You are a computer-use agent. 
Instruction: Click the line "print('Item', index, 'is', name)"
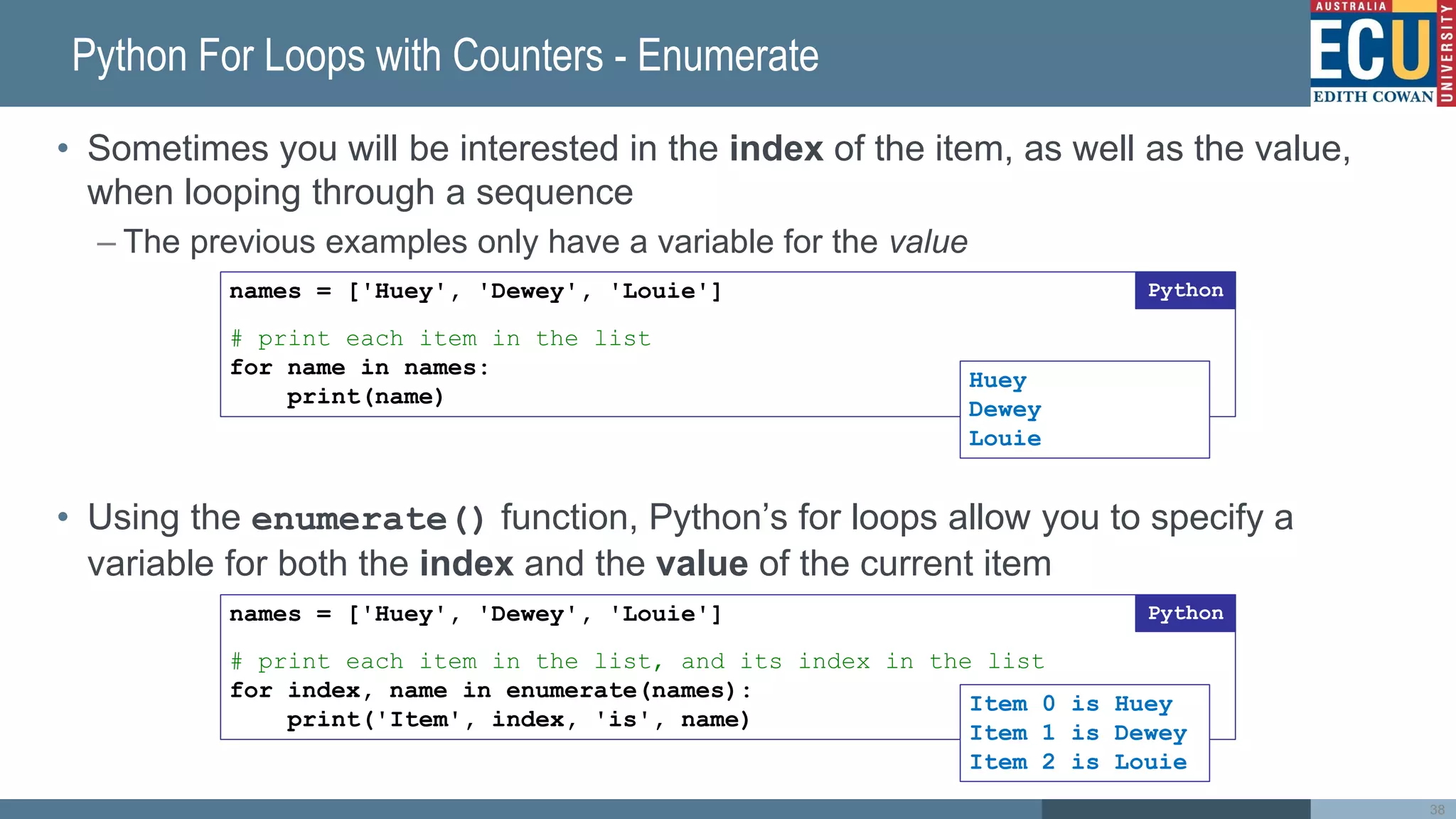518,719
